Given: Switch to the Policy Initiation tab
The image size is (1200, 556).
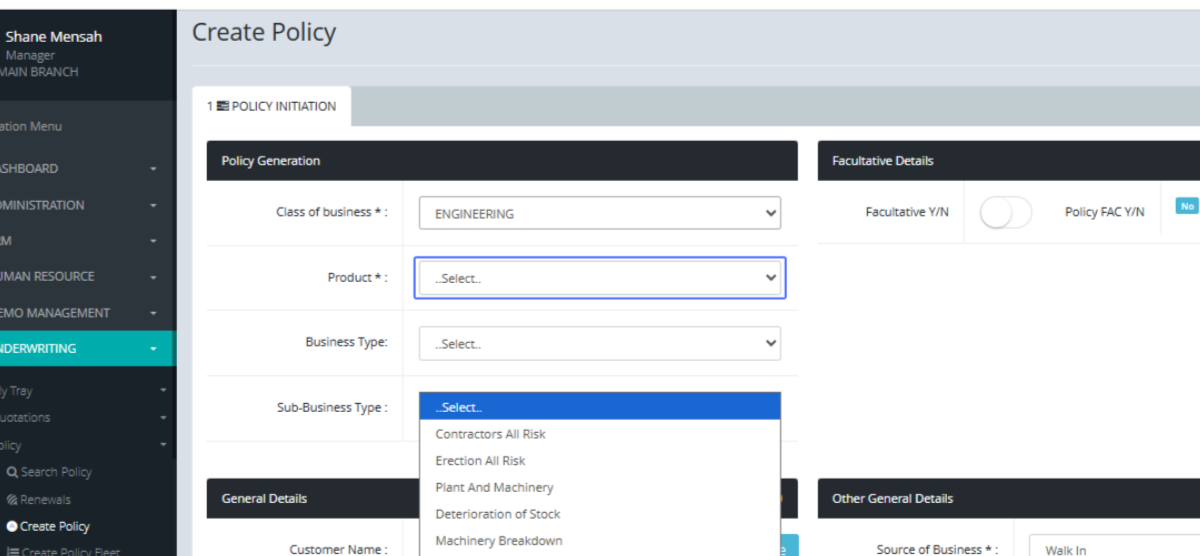Looking at the screenshot, I should click(272, 106).
